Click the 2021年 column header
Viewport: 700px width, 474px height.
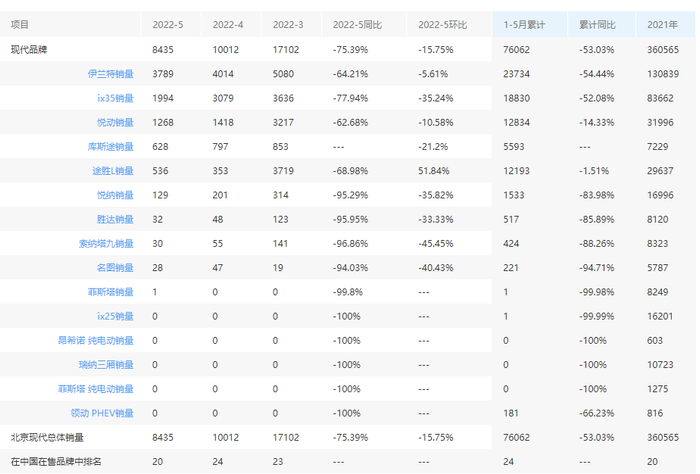coord(662,25)
